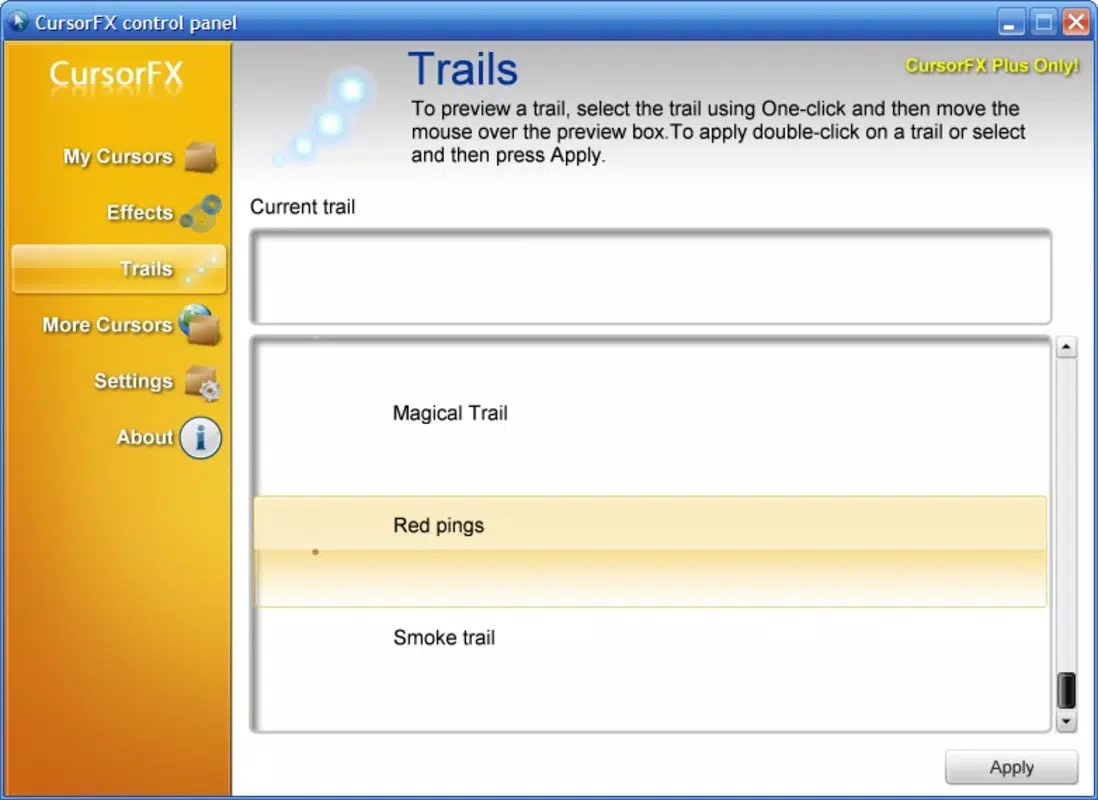Select the Trails sidebar item
This screenshot has width=1098, height=800.
tap(119, 269)
